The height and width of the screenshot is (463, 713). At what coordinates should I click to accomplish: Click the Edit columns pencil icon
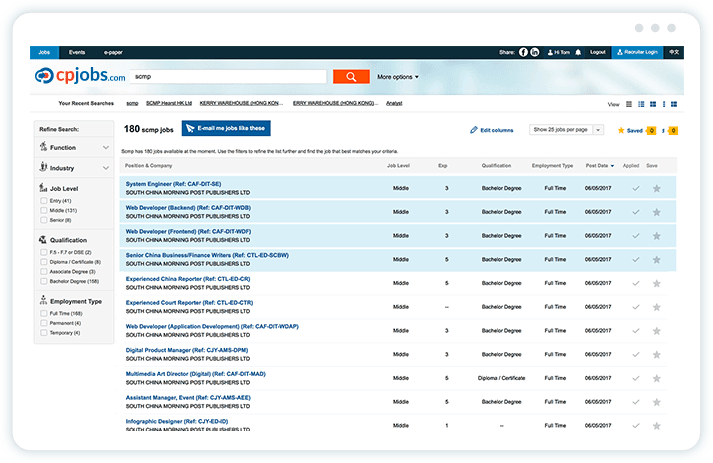473,130
